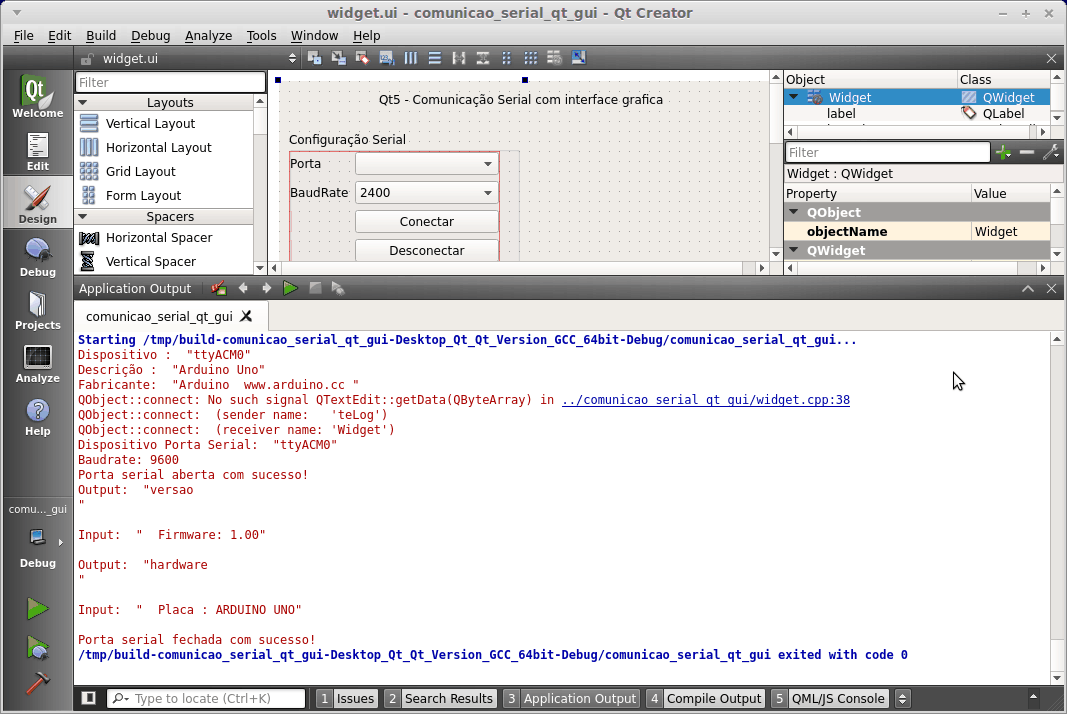1067x714 pixels.
Task: Open the comu..._gui Debug kit selector
Action: pos(37,538)
